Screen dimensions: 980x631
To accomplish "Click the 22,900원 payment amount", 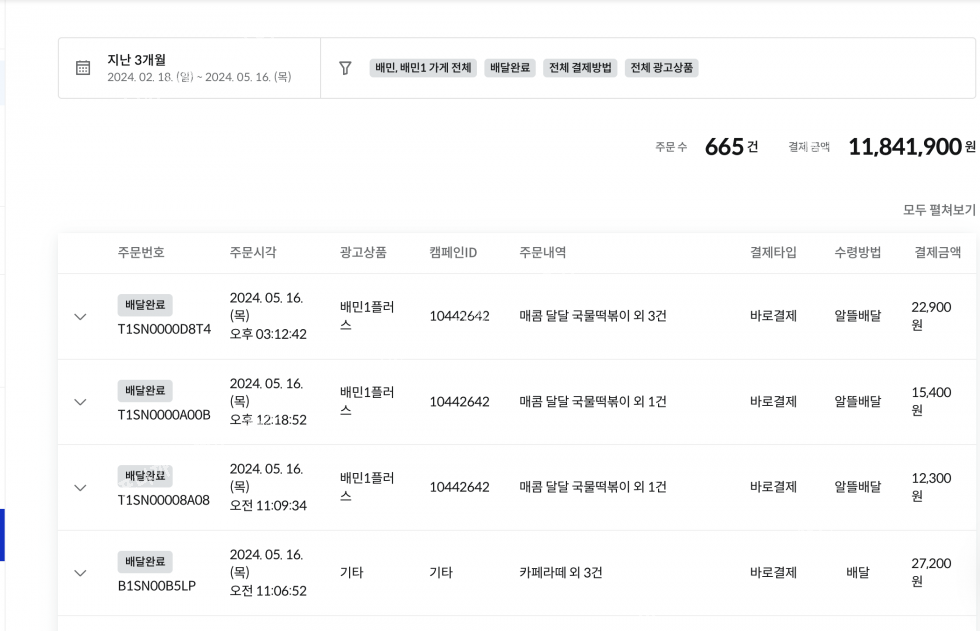I will click(930, 316).
